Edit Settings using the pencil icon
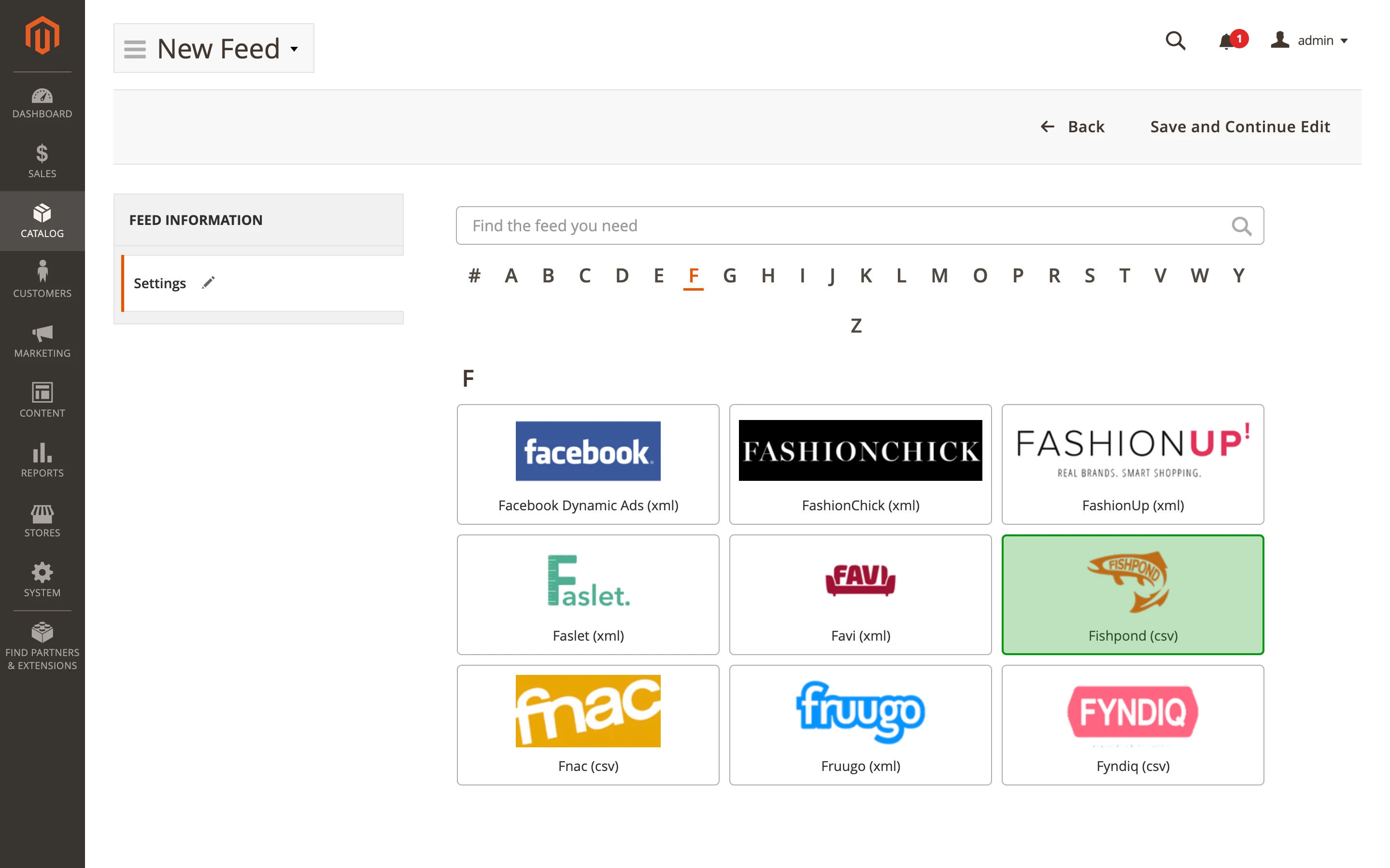The width and height of the screenshot is (1390, 868). [209, 282]
